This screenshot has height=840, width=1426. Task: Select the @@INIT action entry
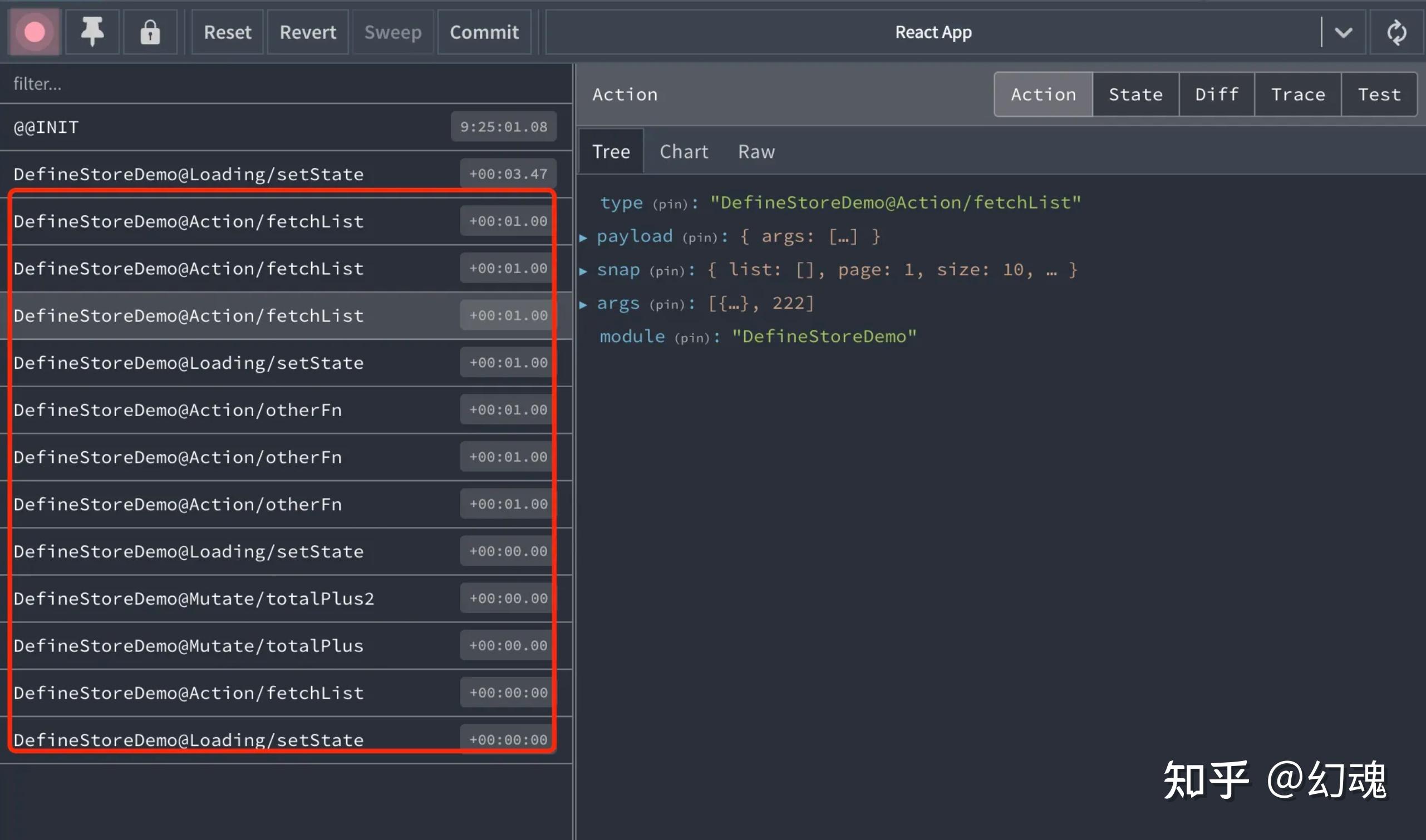point(227,127)
